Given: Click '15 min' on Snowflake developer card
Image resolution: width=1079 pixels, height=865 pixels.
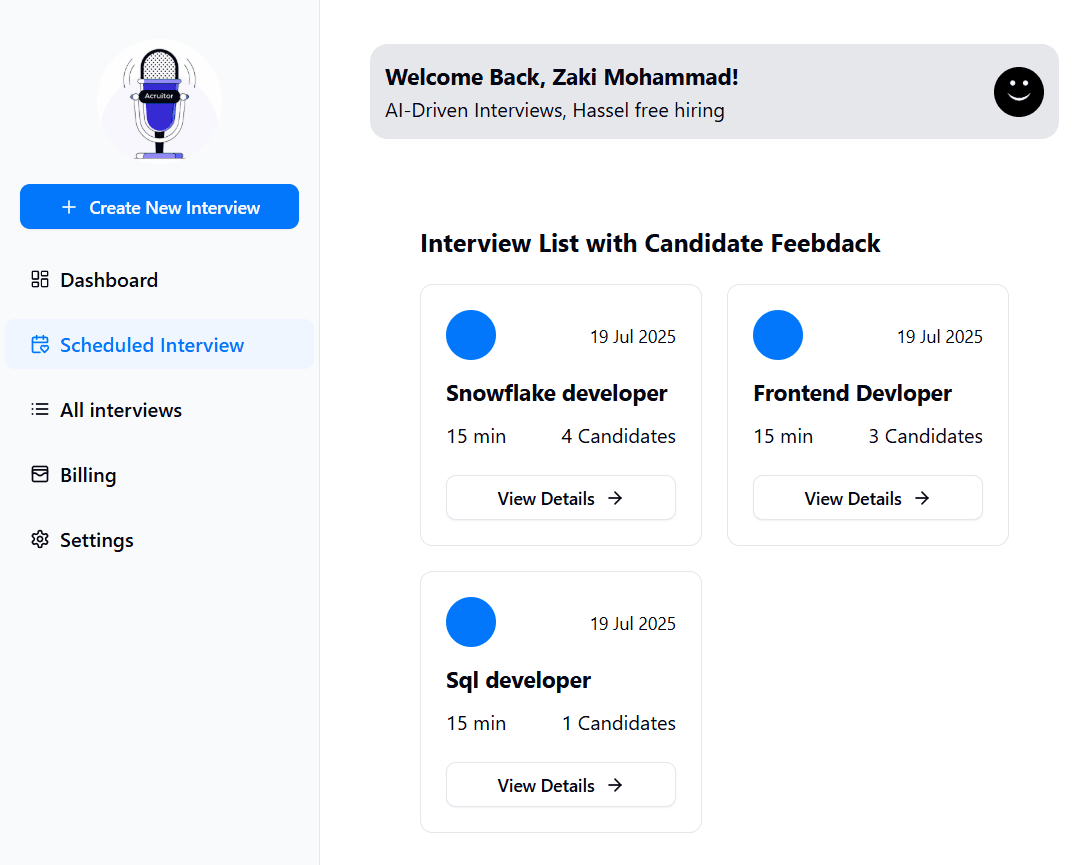Looking at the screenshot, I should [476, 436].
